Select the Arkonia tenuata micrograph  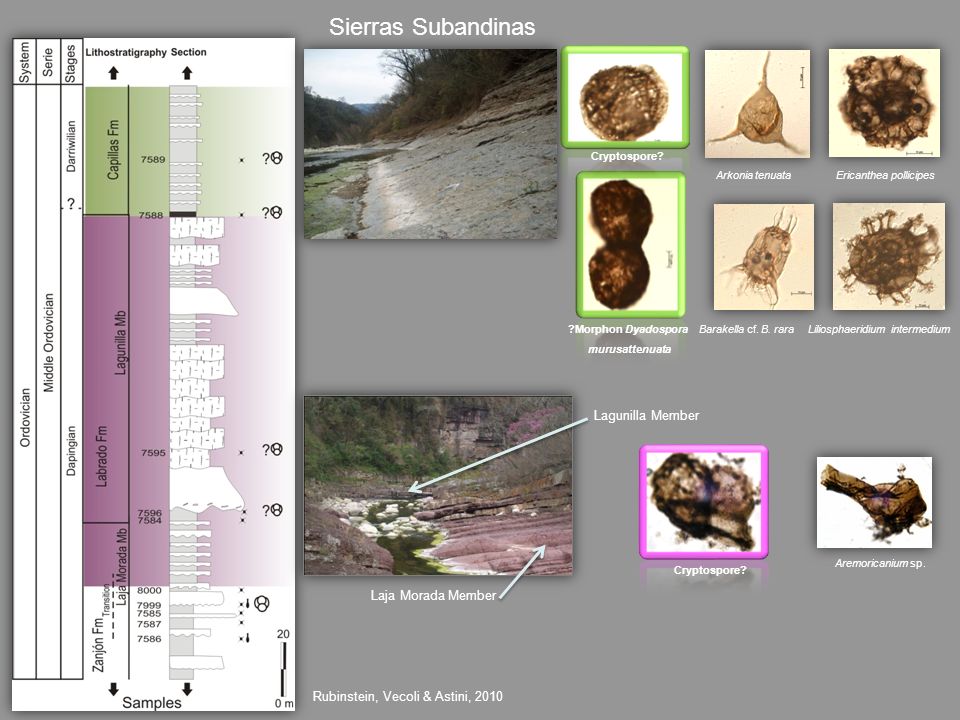(757, 103)
